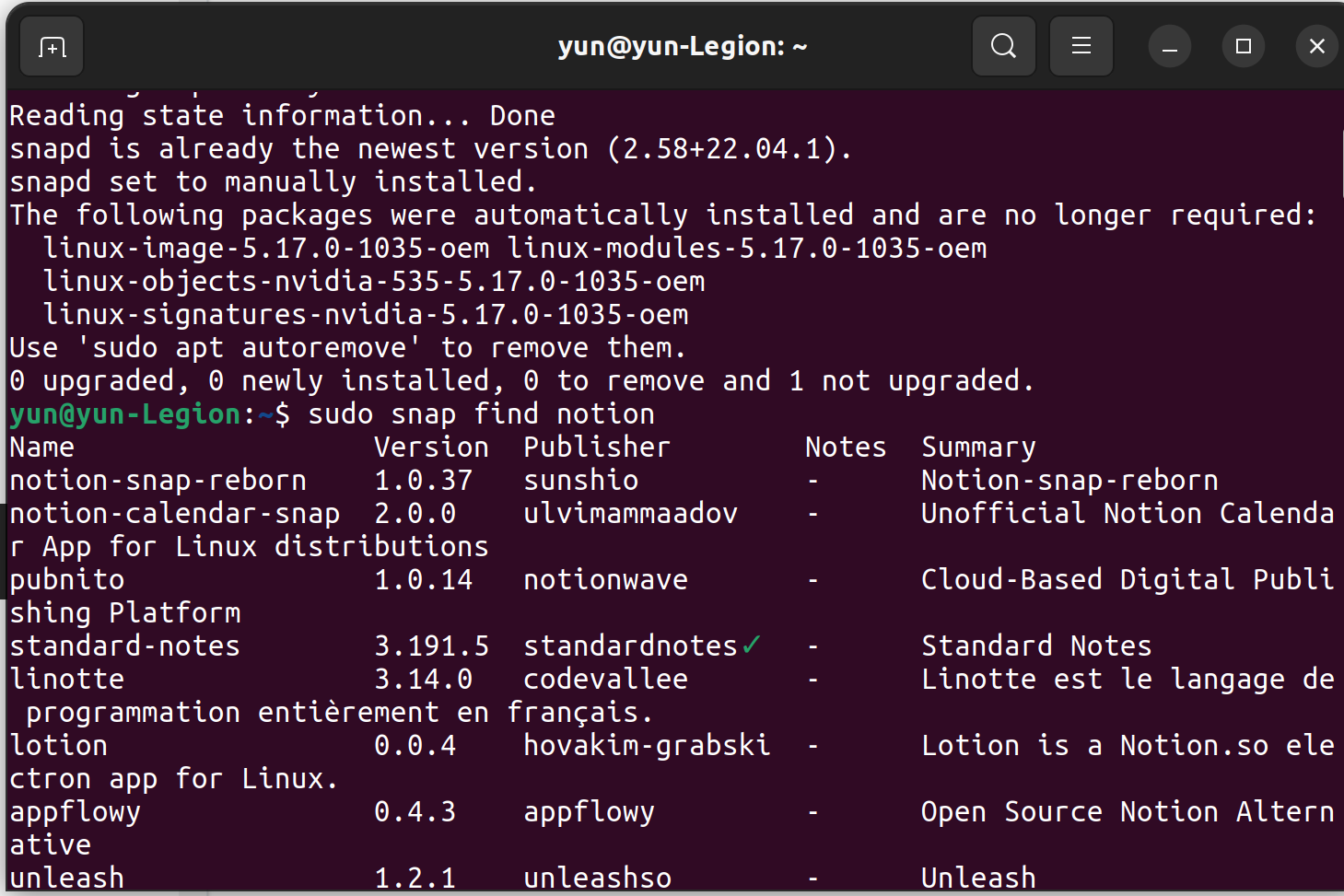The image size is (1344, 896).
Task: Close the terminal window
Action: coord(1317,46)
